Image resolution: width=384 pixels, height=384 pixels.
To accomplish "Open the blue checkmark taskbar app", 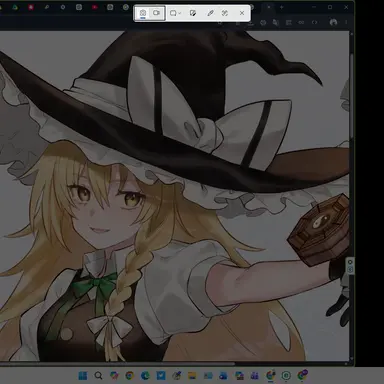I will [161, 376].
